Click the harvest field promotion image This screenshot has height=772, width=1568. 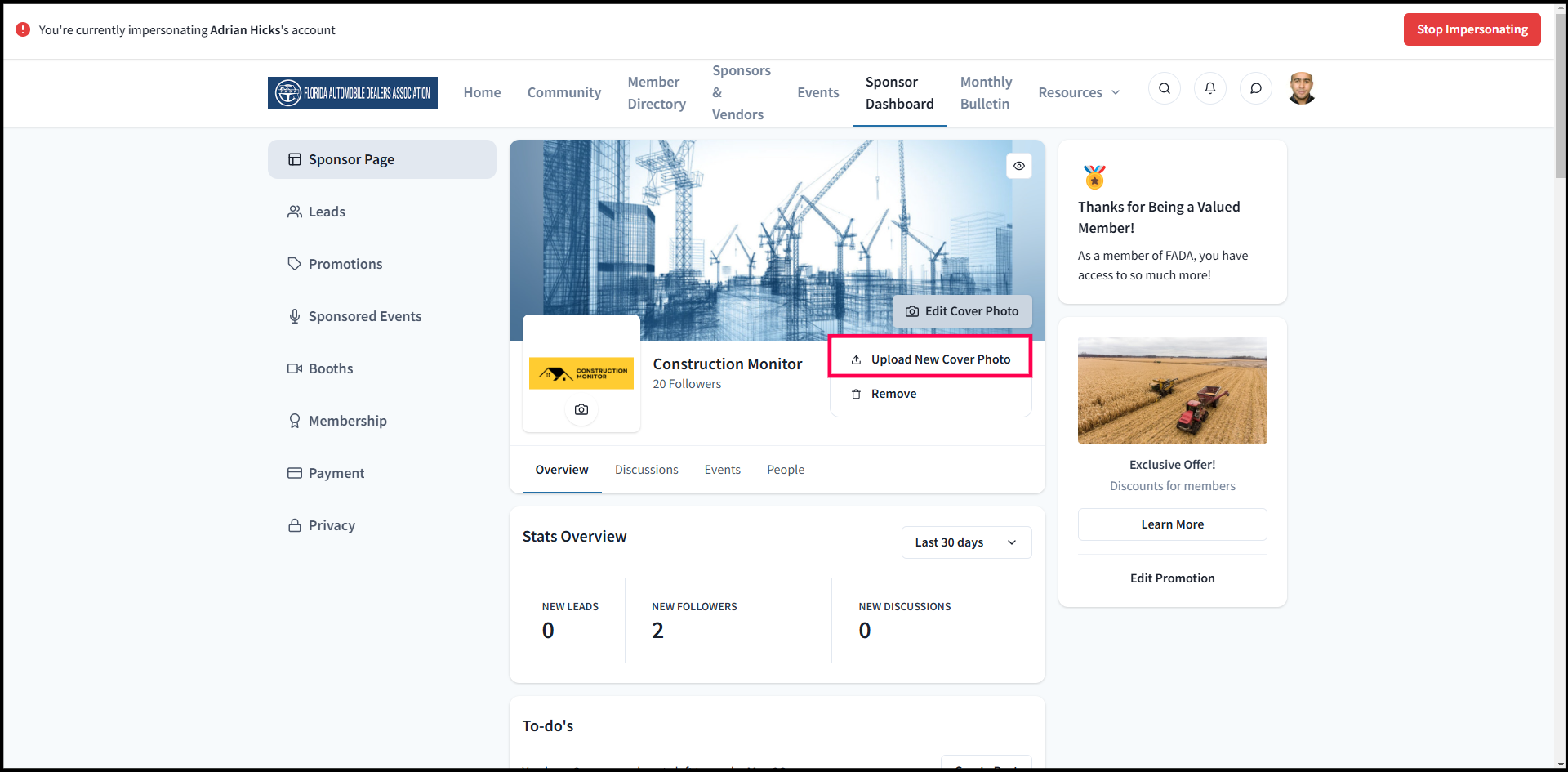tap(1173, 390)
